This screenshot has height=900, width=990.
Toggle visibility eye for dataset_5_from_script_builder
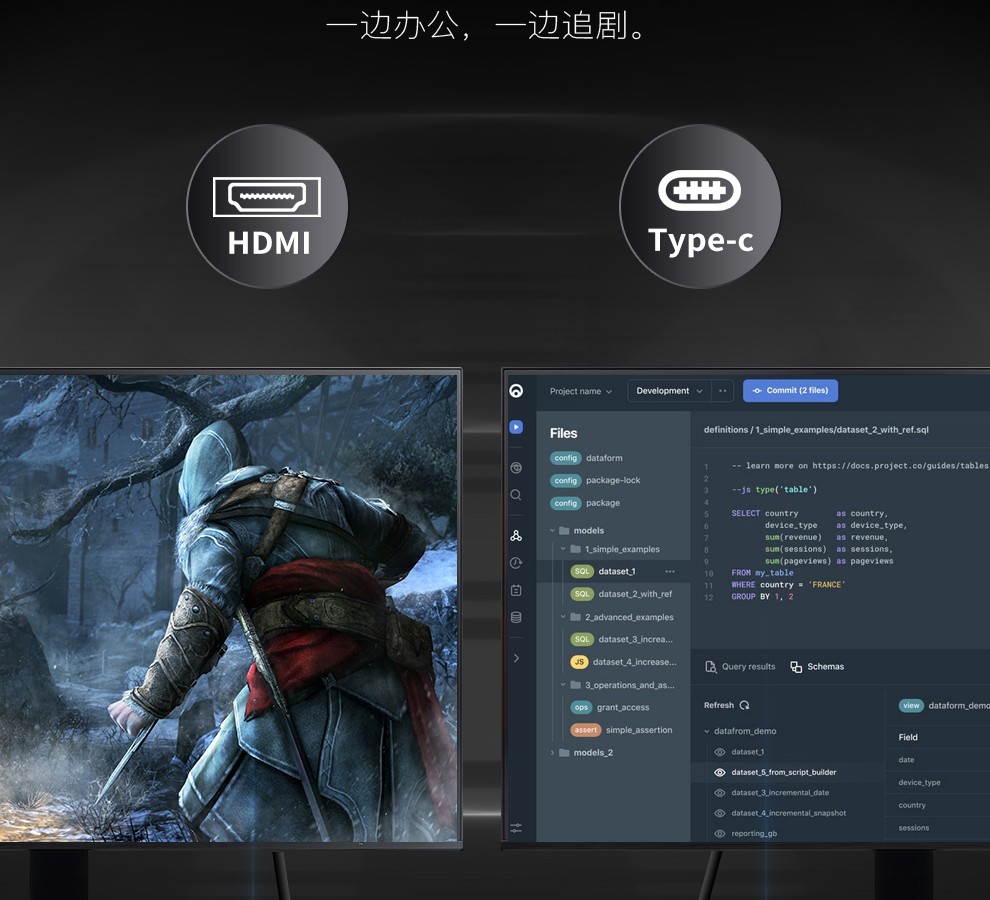point(719,772)
